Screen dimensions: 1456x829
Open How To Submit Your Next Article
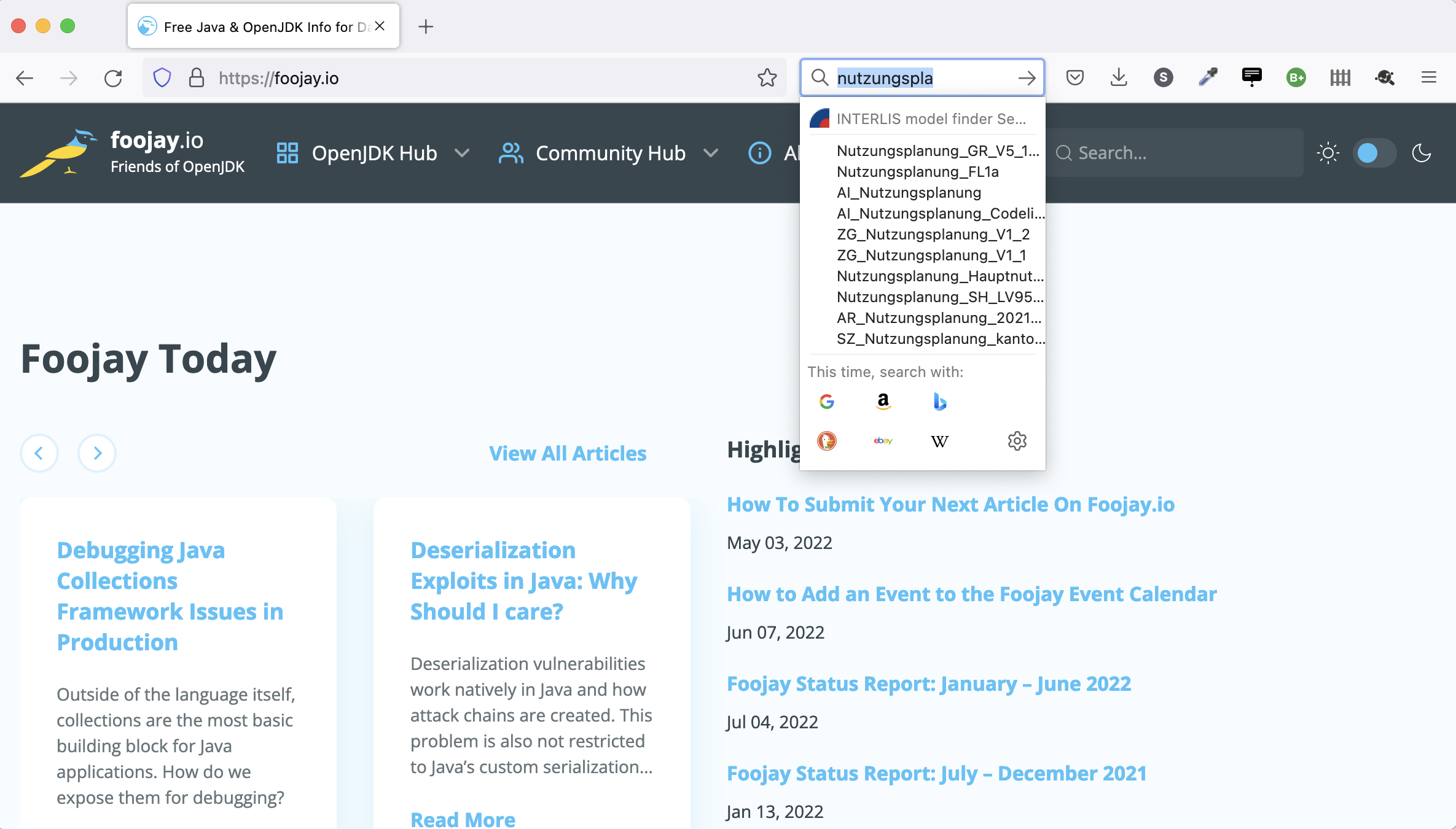(x=950, y=505)
